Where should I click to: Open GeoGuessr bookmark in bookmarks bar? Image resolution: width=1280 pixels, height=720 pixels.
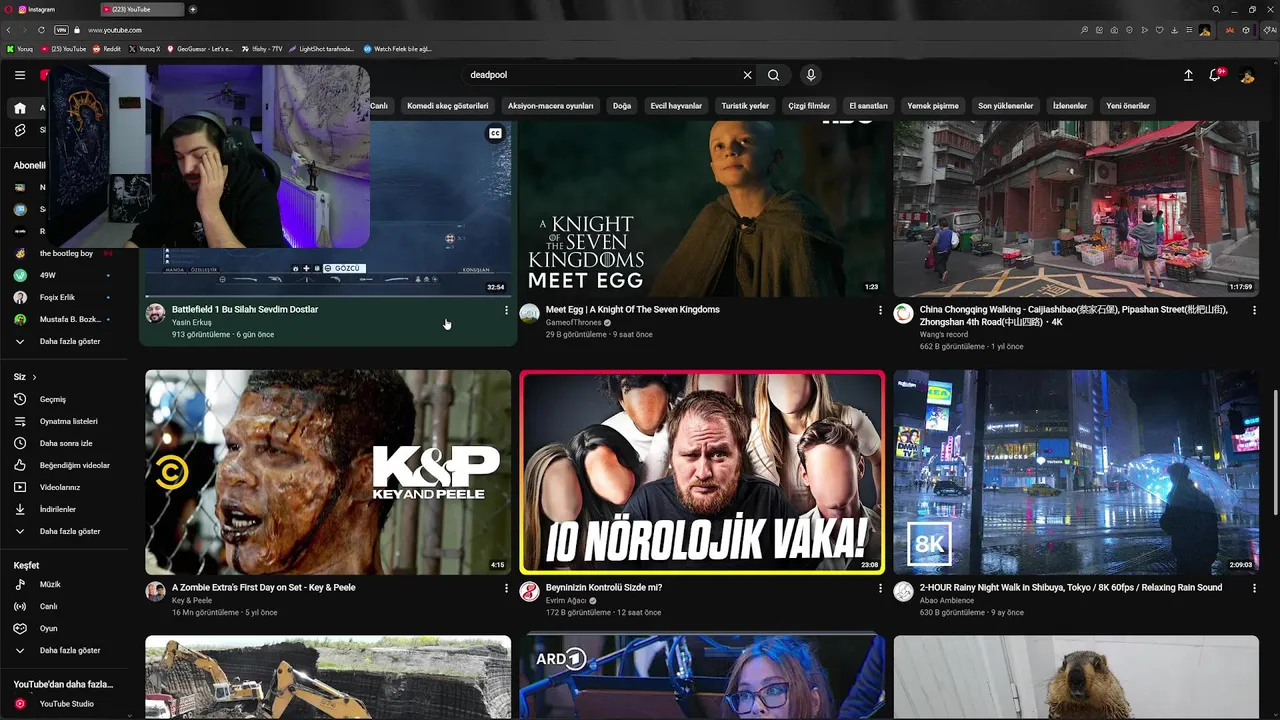[199, 48]
